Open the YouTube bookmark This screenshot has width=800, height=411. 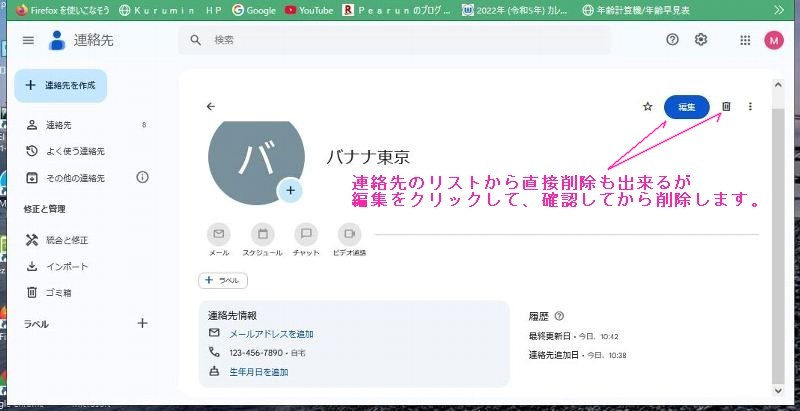pyautogui.click(x=309, y=10)
